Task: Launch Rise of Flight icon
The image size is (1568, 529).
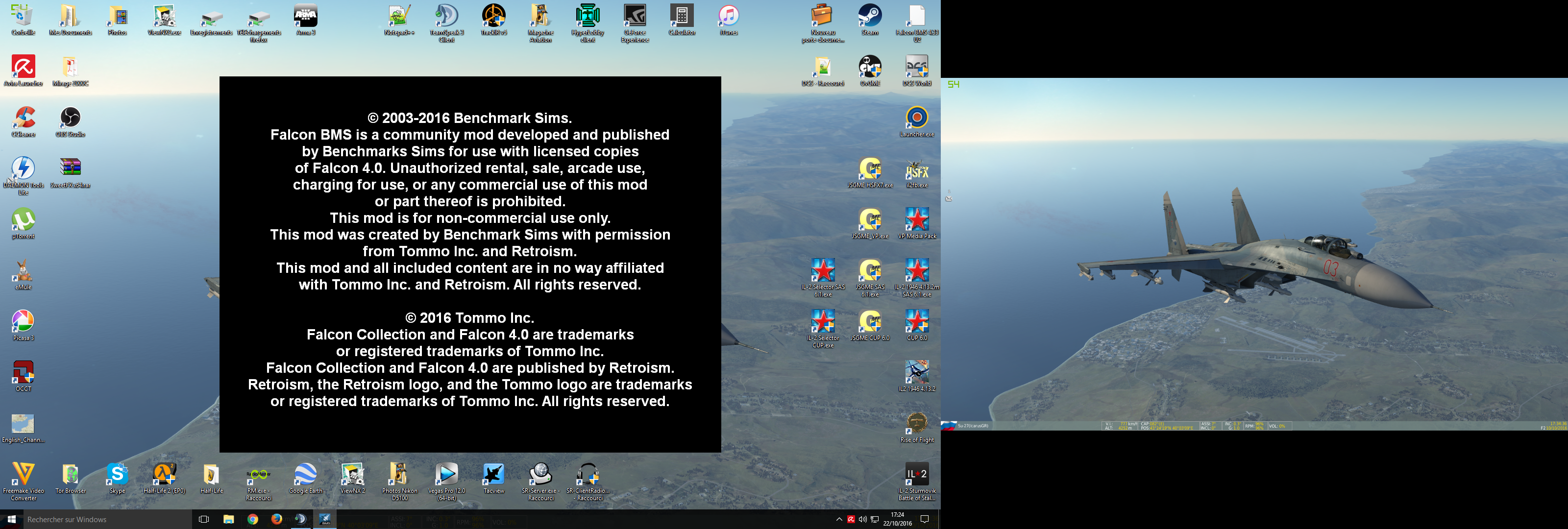Action: tap(917, 427)
